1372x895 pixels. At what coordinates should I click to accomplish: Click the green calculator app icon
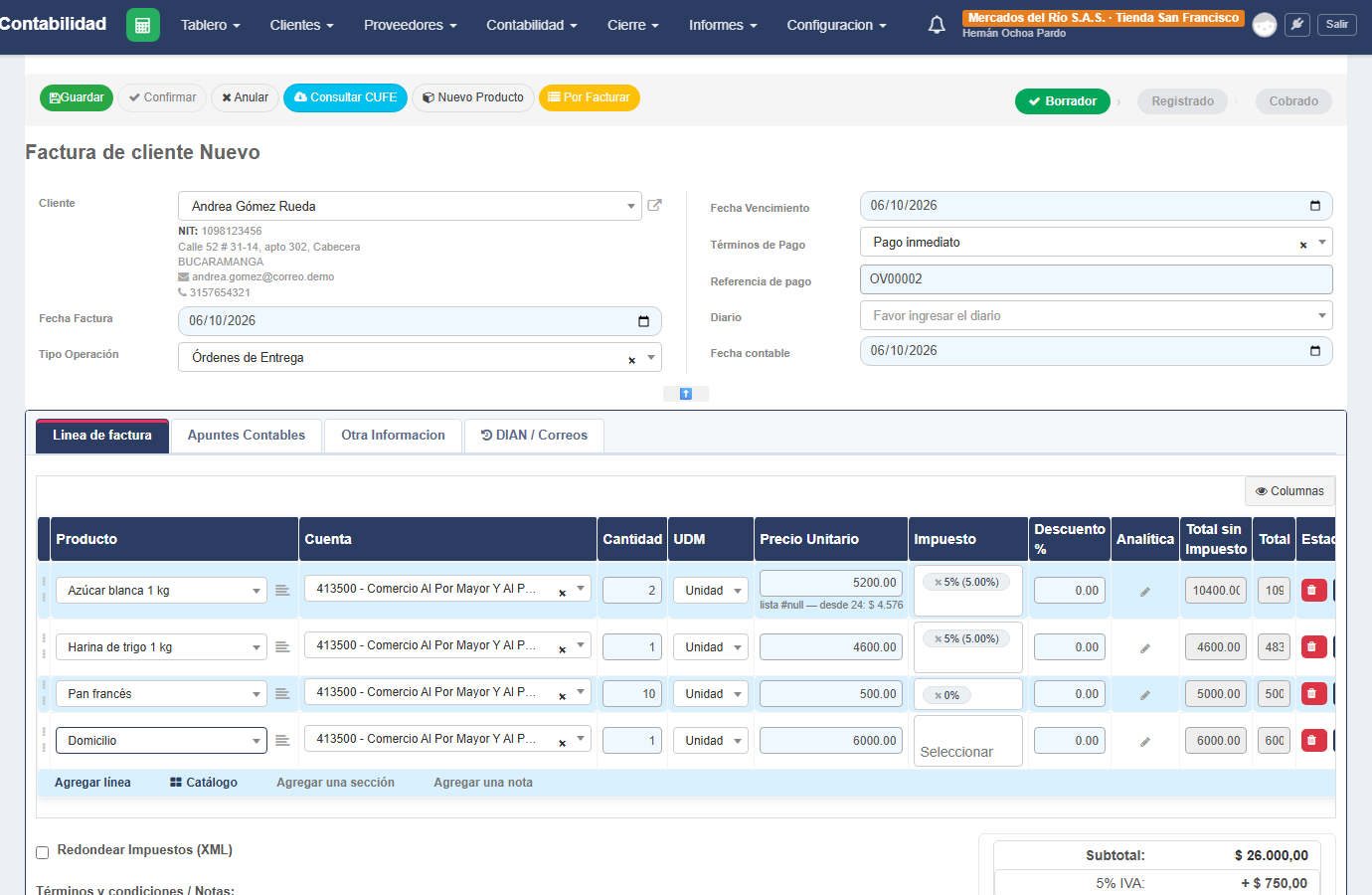pos(143,25)
